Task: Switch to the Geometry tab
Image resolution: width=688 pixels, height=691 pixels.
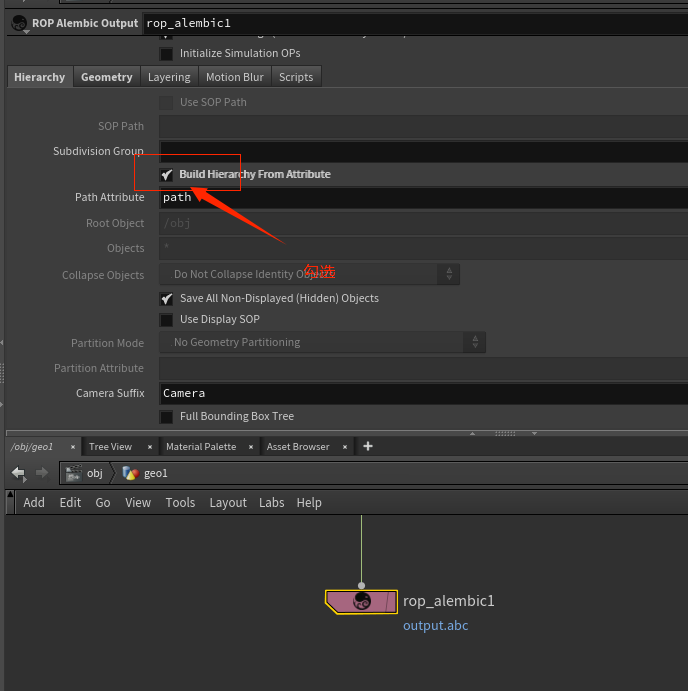Action: pos(107,77)
